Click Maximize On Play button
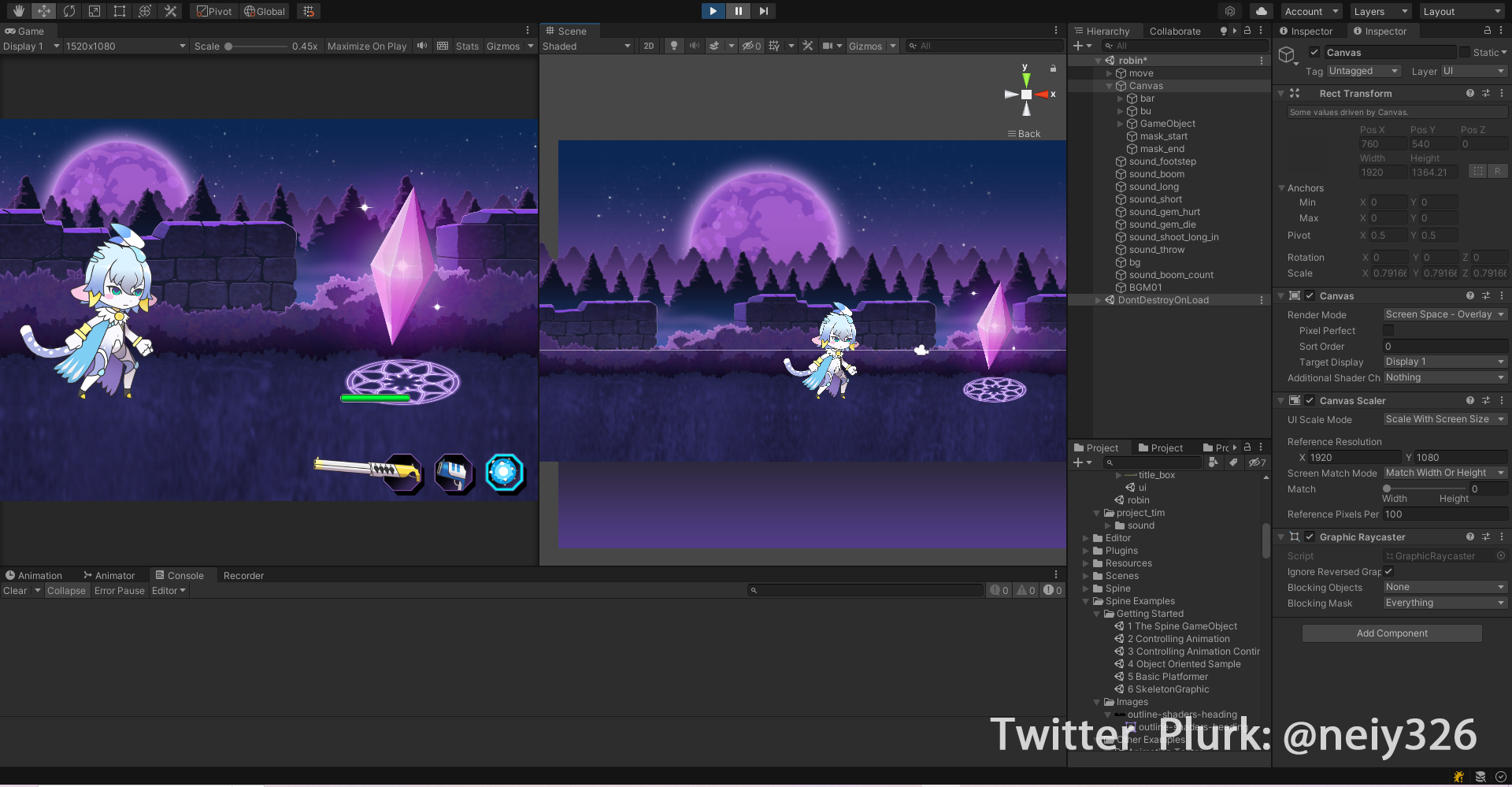Screen dimensions: 1512x787 click(x=367, y=46)
